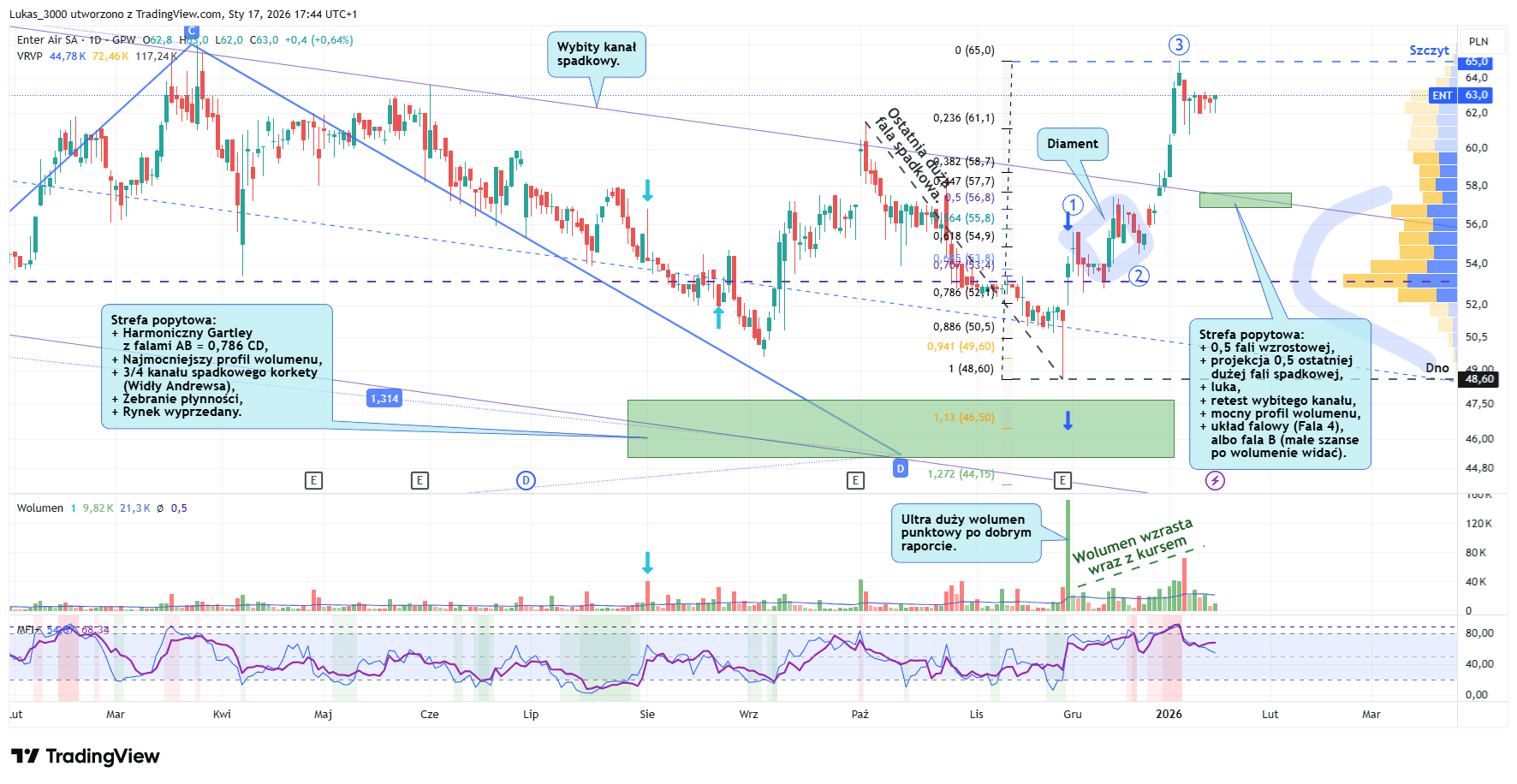Click the earnings E marker below Gru candles

click(1062, 480)
